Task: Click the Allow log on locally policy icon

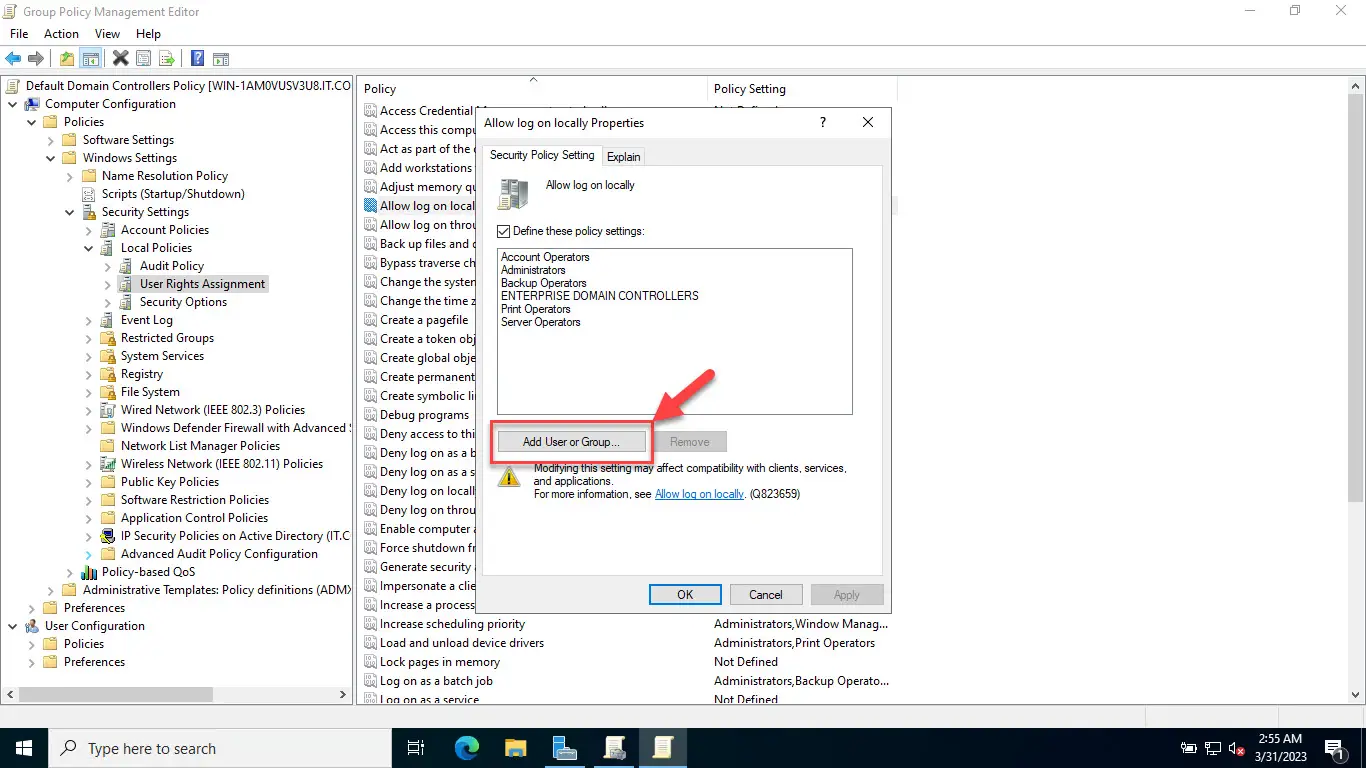Action: (x=370, y=206)
